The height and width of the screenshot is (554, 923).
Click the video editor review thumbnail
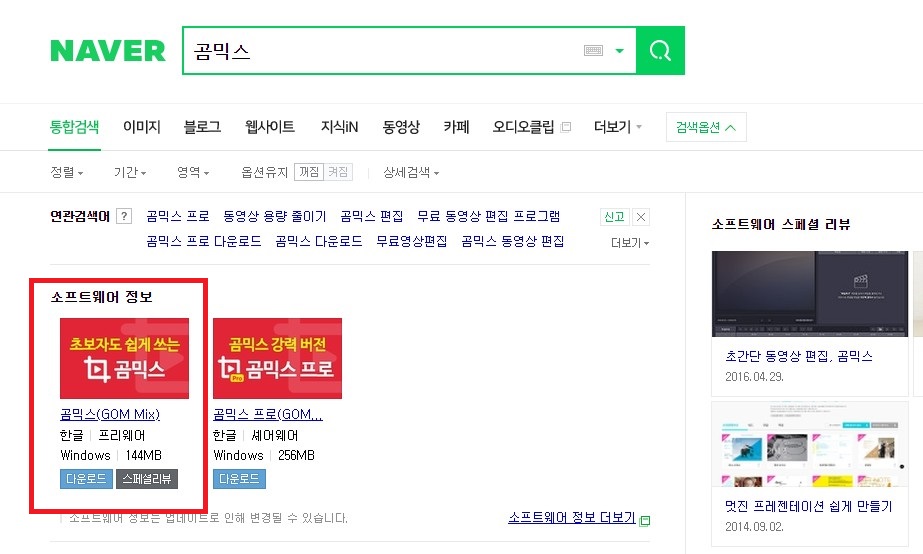pos(809,294)
